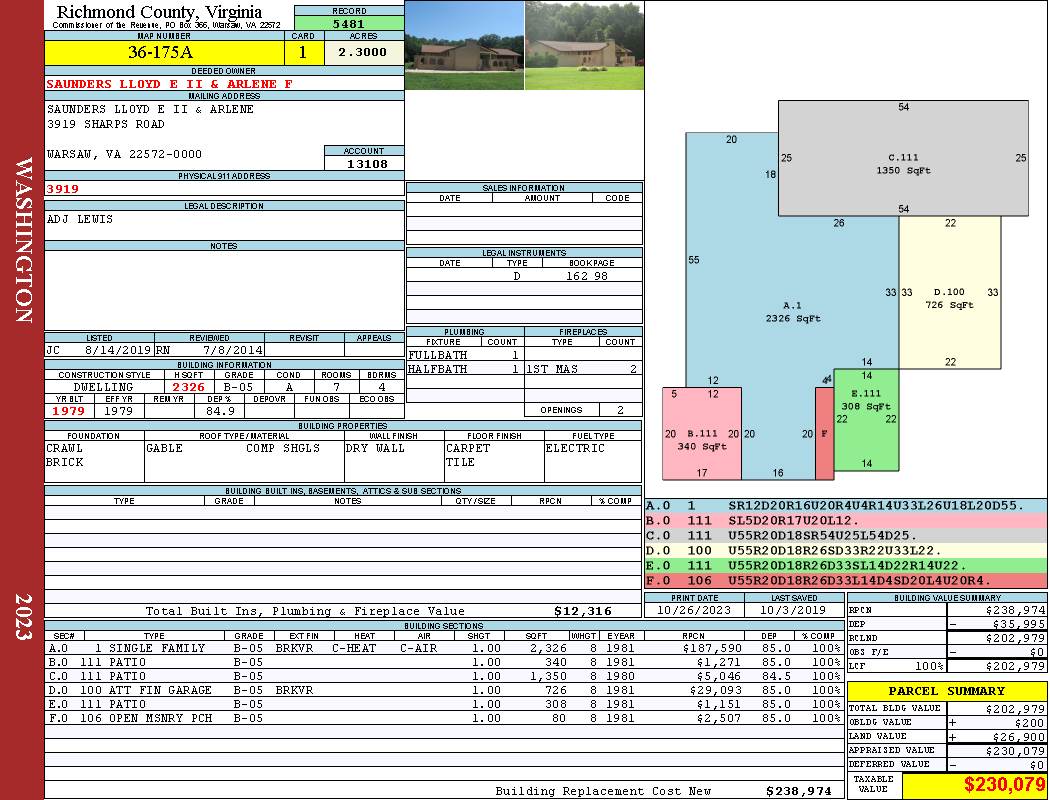Select the red F porch sketch section
This screenshot has height=800, width=1050.
click(824, 433)
